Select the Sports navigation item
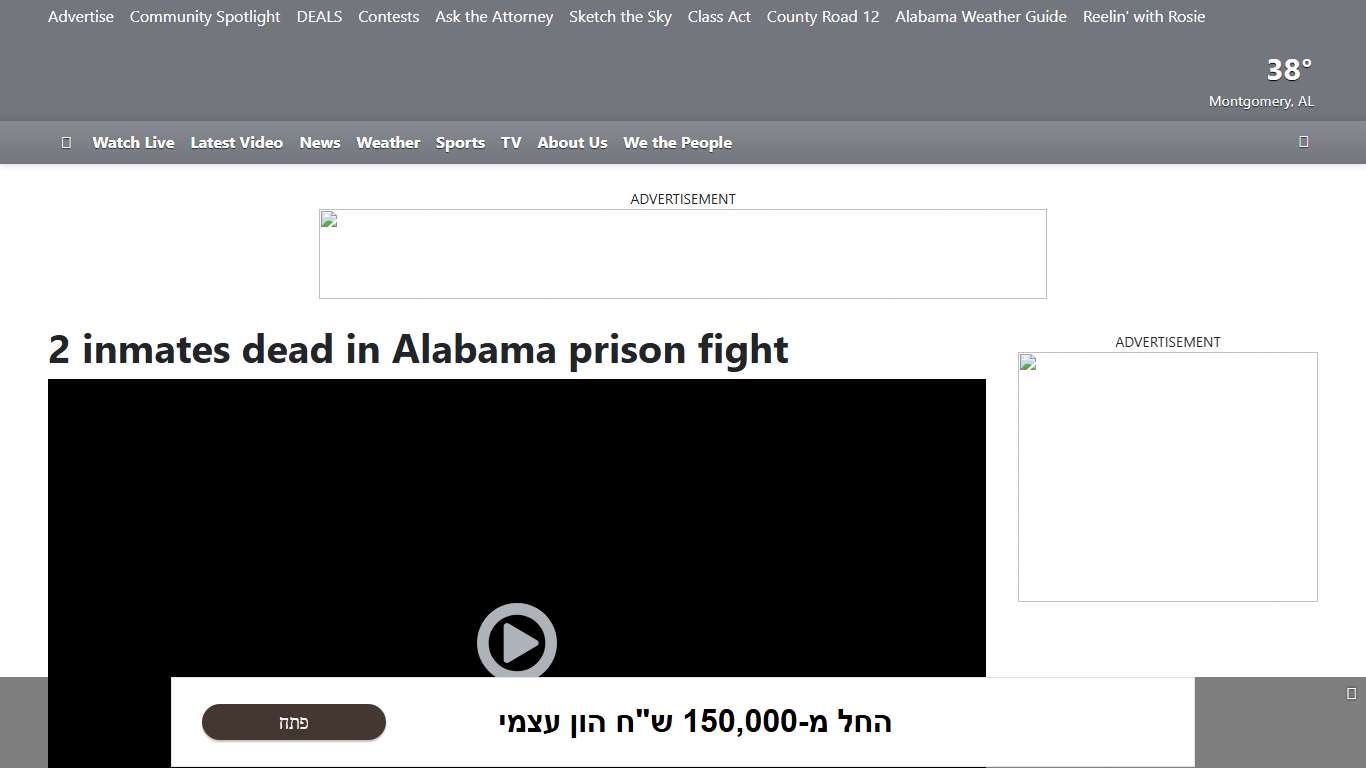The height and width of the screenshot is (768, 1366). tap(460, 142)
